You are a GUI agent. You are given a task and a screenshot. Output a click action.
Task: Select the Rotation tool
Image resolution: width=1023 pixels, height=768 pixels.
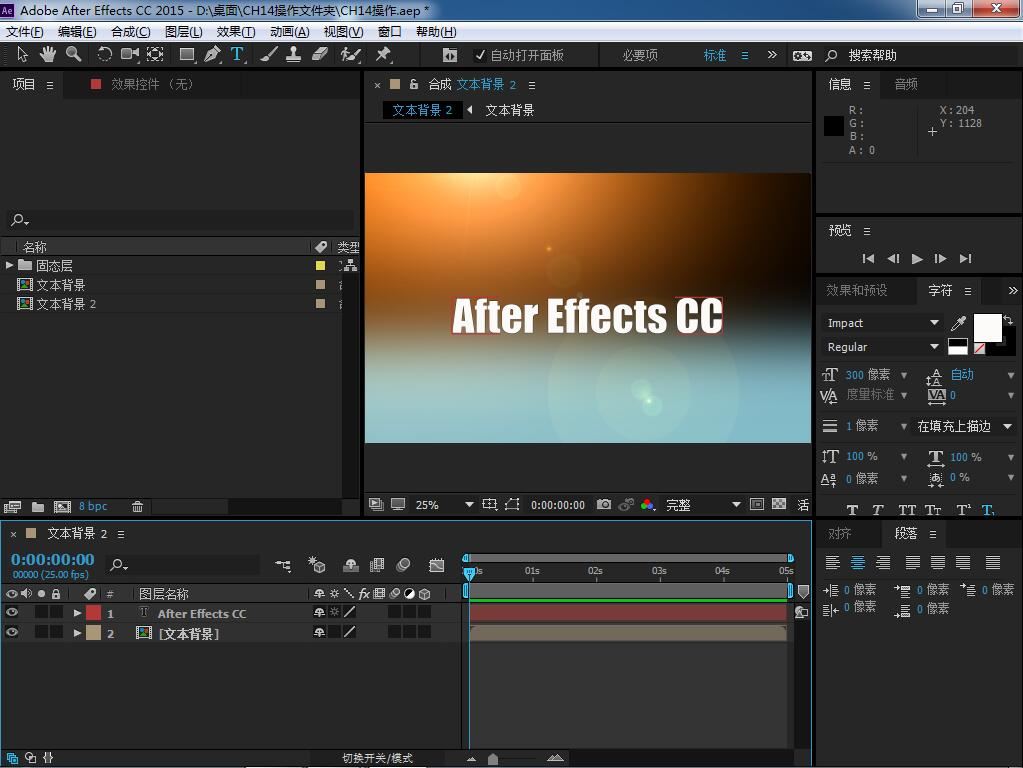pos(104,55)
